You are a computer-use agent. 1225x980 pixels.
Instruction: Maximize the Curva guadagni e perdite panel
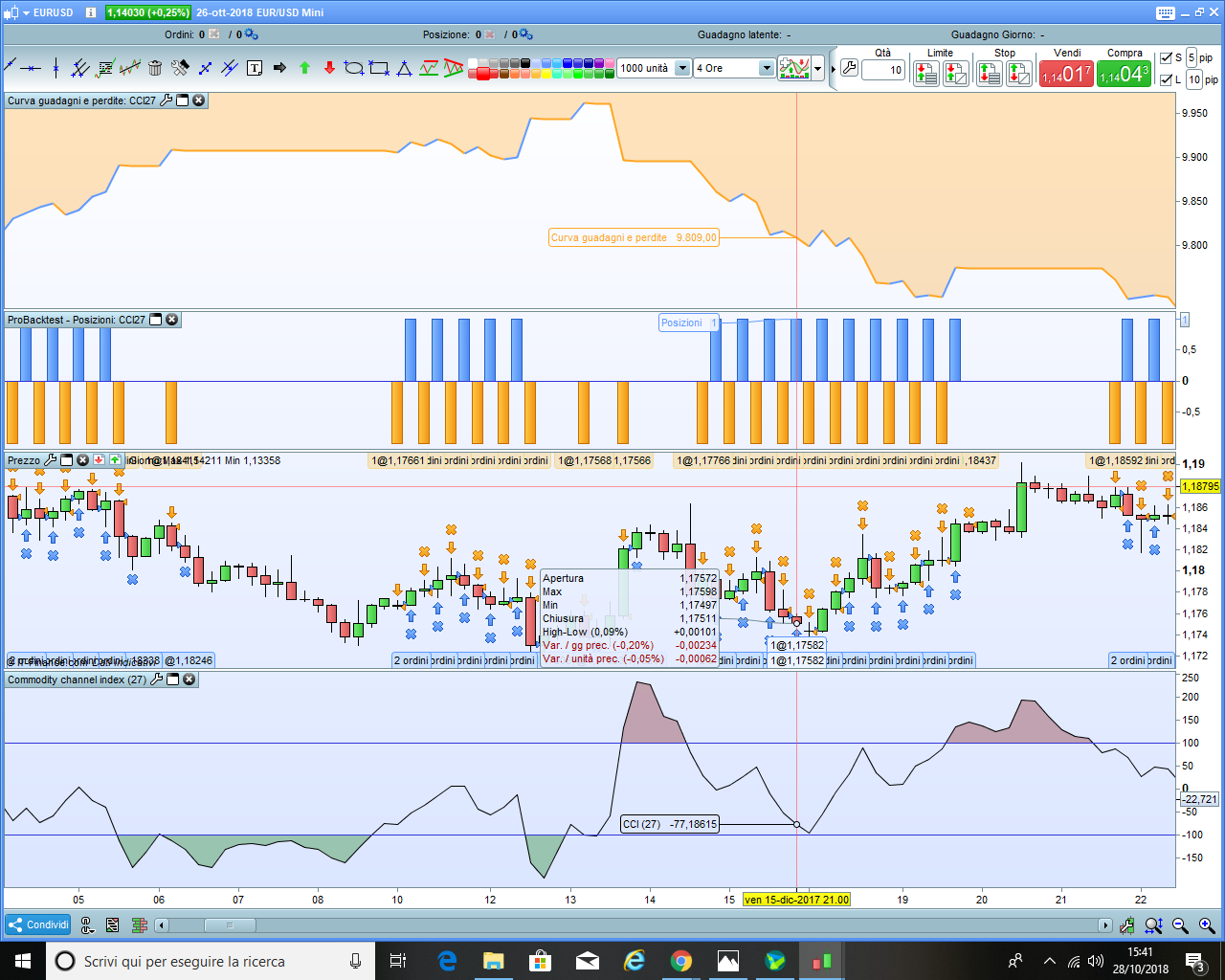coord(183,100)
